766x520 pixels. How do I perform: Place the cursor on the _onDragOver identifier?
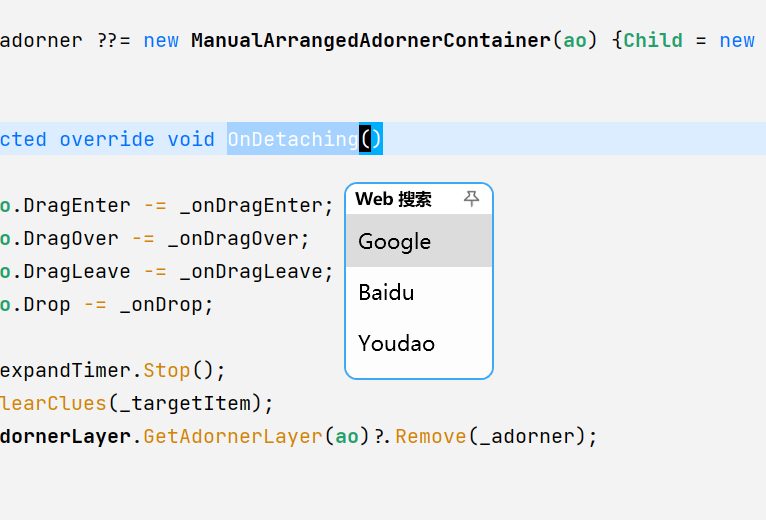click(x=234, y=238)
